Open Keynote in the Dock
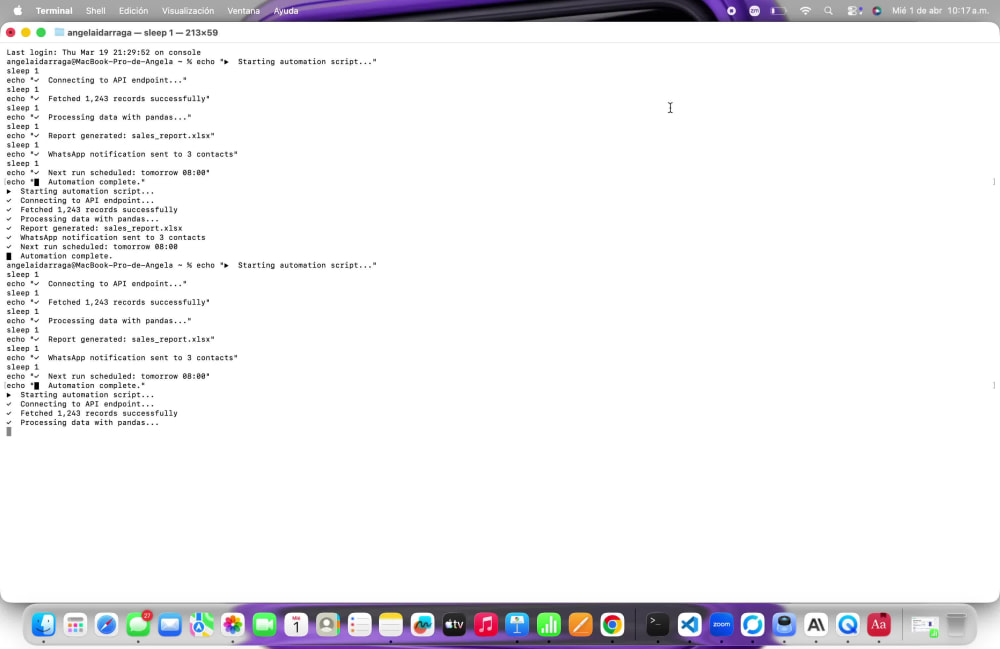 tap(517, 625)
